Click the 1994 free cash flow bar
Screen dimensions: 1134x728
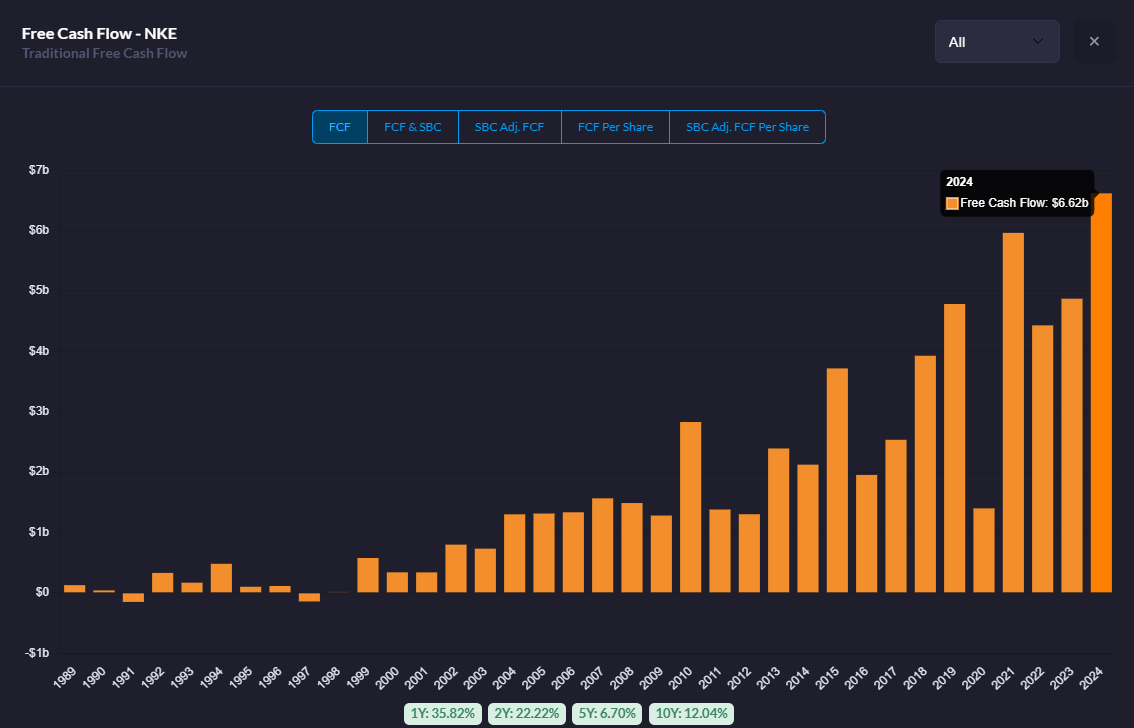point(221,578)
